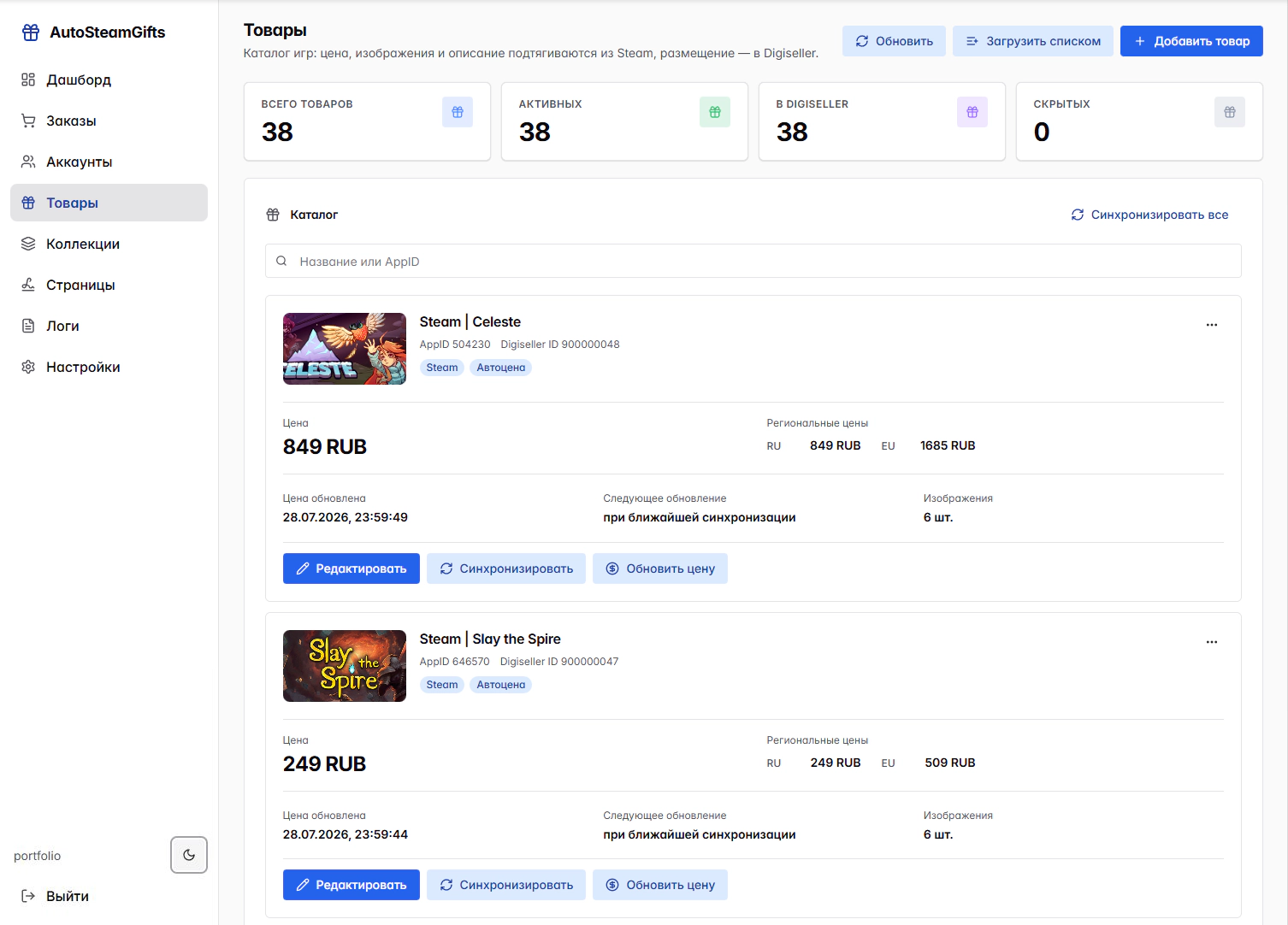Screen dimensions: 1288x925
Task: Click the Автоцена tag on Celeste
Action: [x=501, y=368]
